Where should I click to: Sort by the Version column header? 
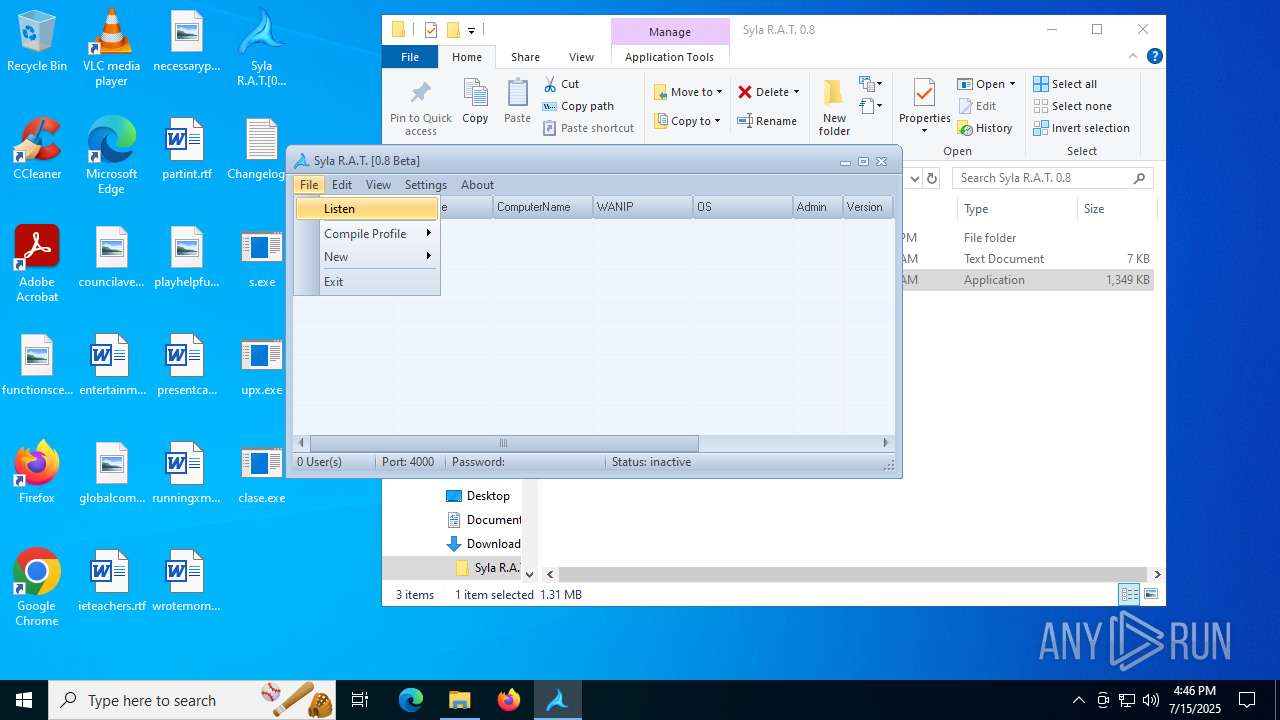point(868,207)
